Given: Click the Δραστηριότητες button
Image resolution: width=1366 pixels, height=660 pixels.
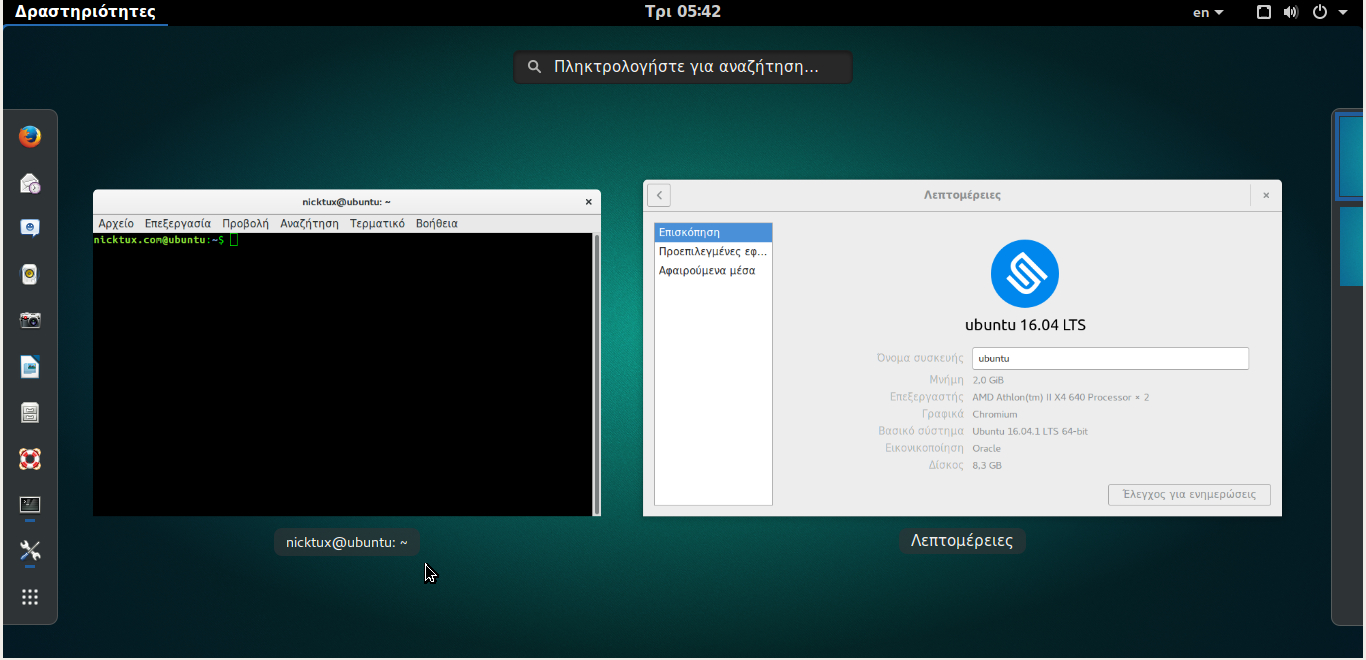Looking at the screenshot, I should 85,12.
